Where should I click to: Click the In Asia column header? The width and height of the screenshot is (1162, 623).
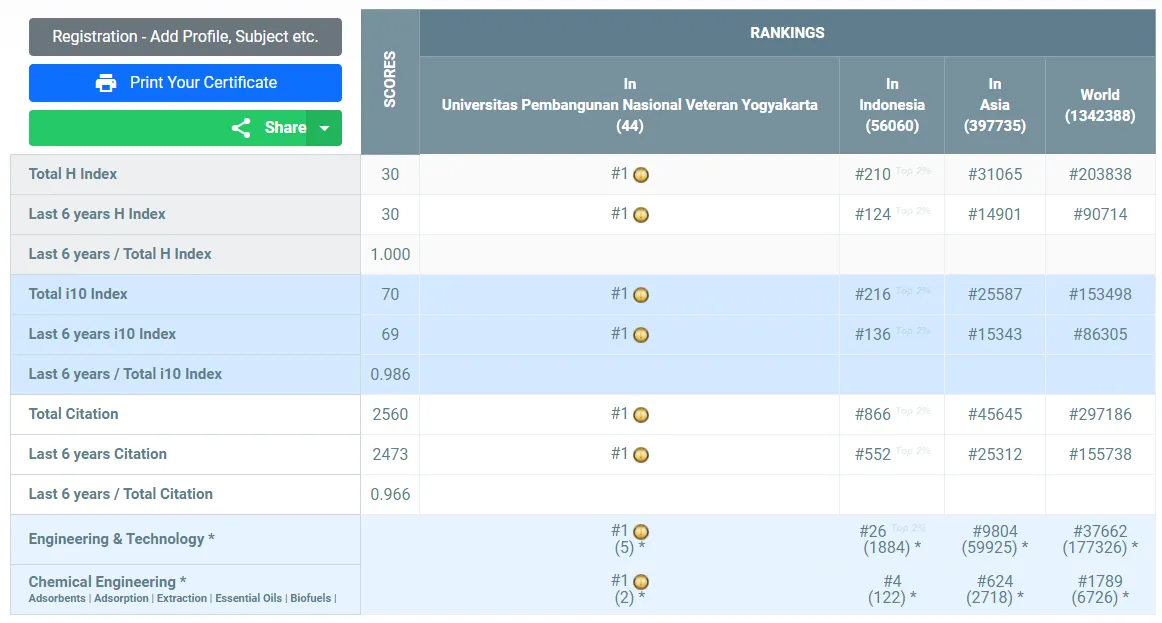pos(994,105)
